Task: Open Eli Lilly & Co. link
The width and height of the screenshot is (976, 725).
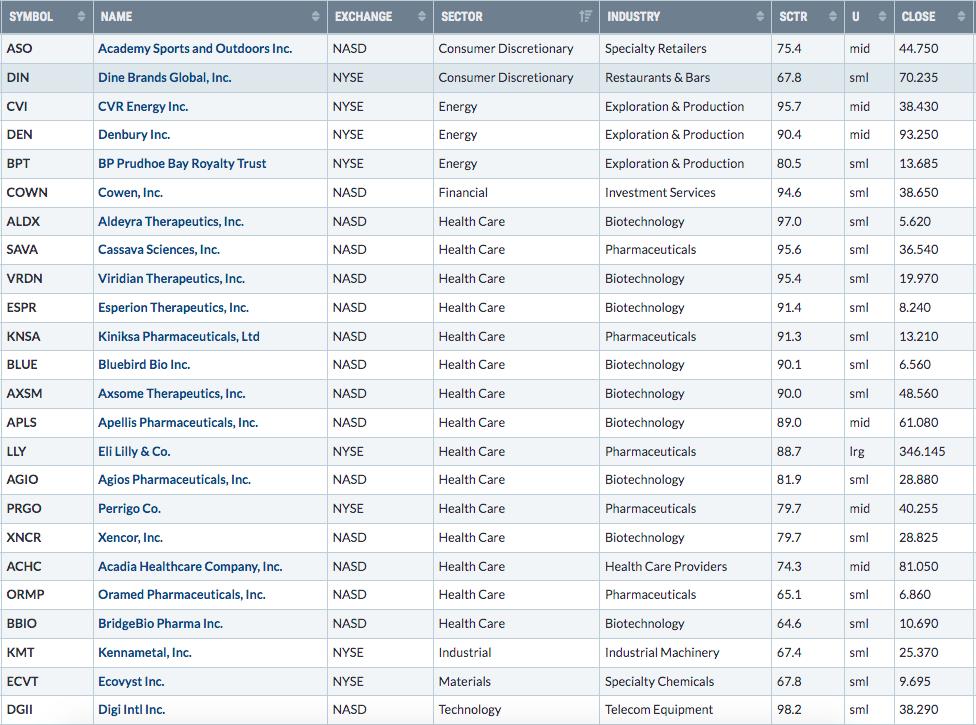Action: (134, 451)
